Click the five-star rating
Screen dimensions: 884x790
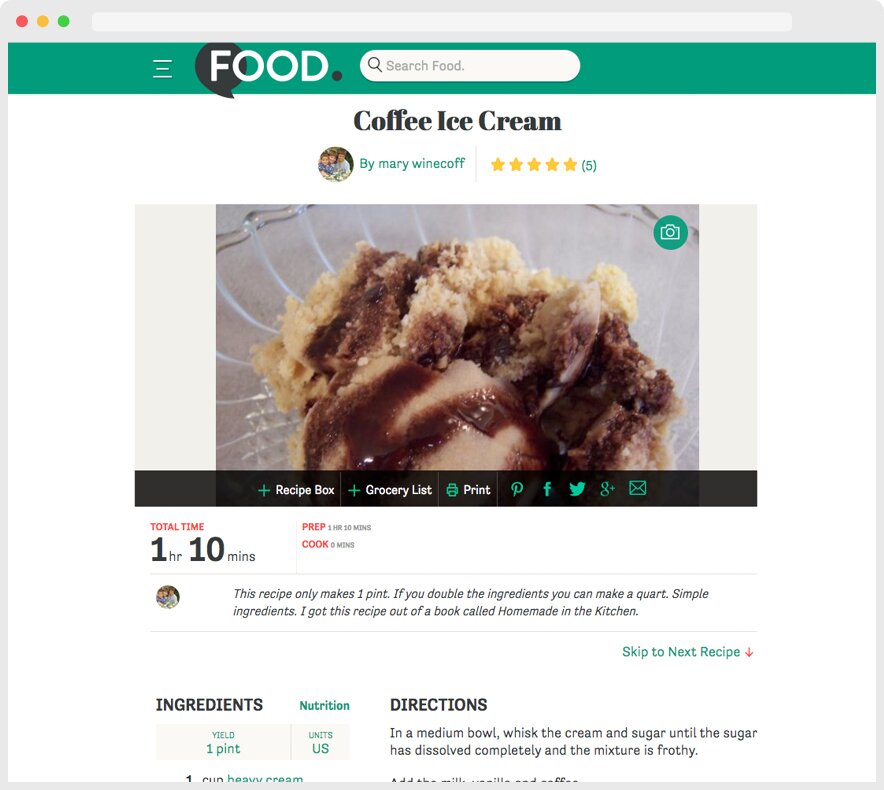coord(534,165)
